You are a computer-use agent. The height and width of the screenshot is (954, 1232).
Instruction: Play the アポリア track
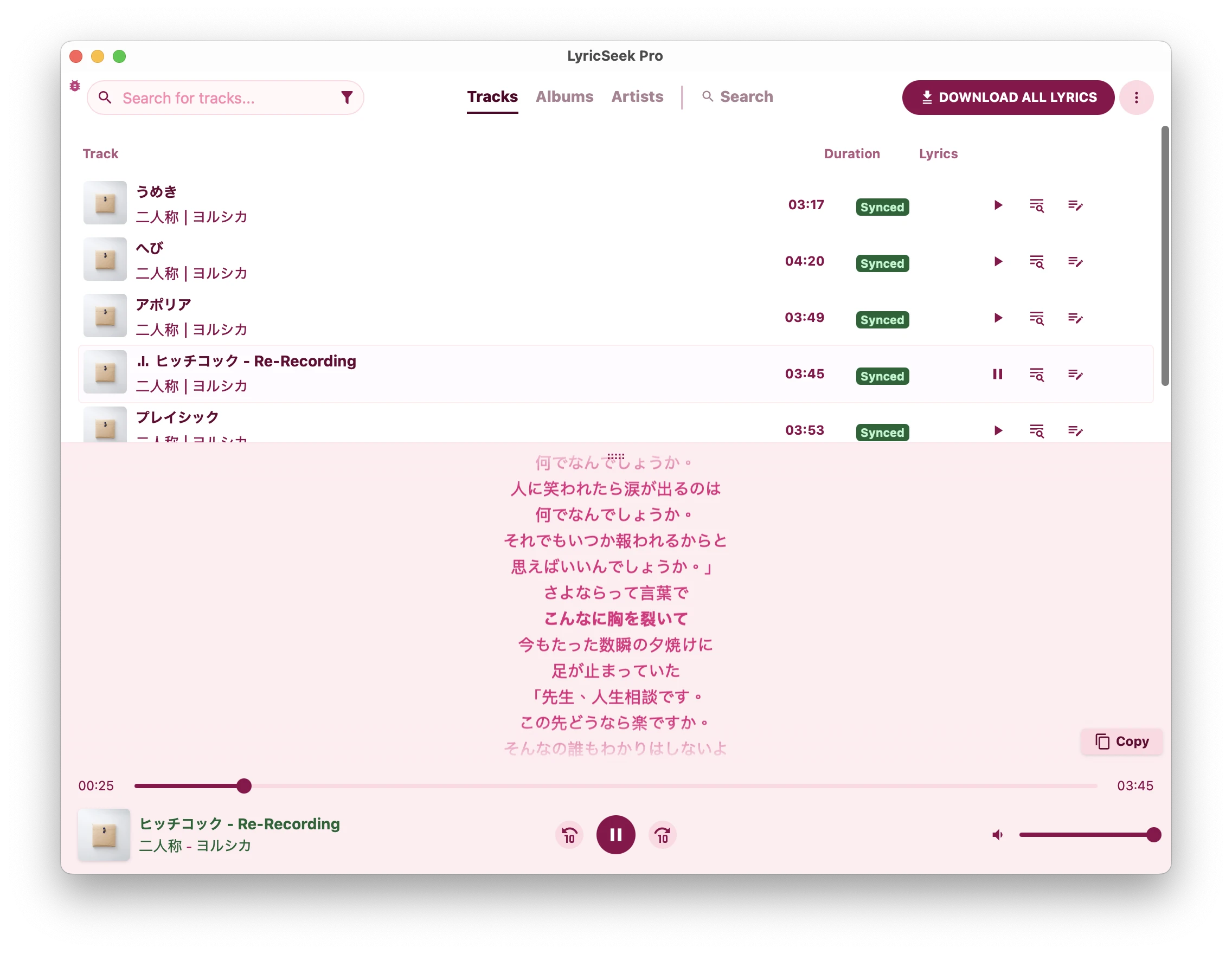[998, 318]
